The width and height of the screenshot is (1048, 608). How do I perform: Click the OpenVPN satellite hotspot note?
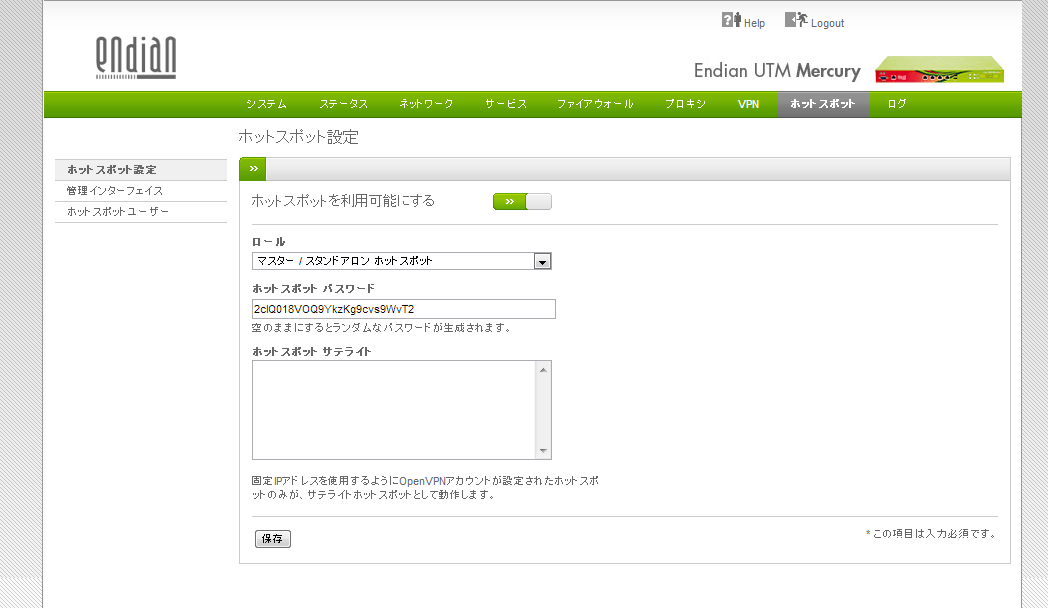tap(425, 488)
